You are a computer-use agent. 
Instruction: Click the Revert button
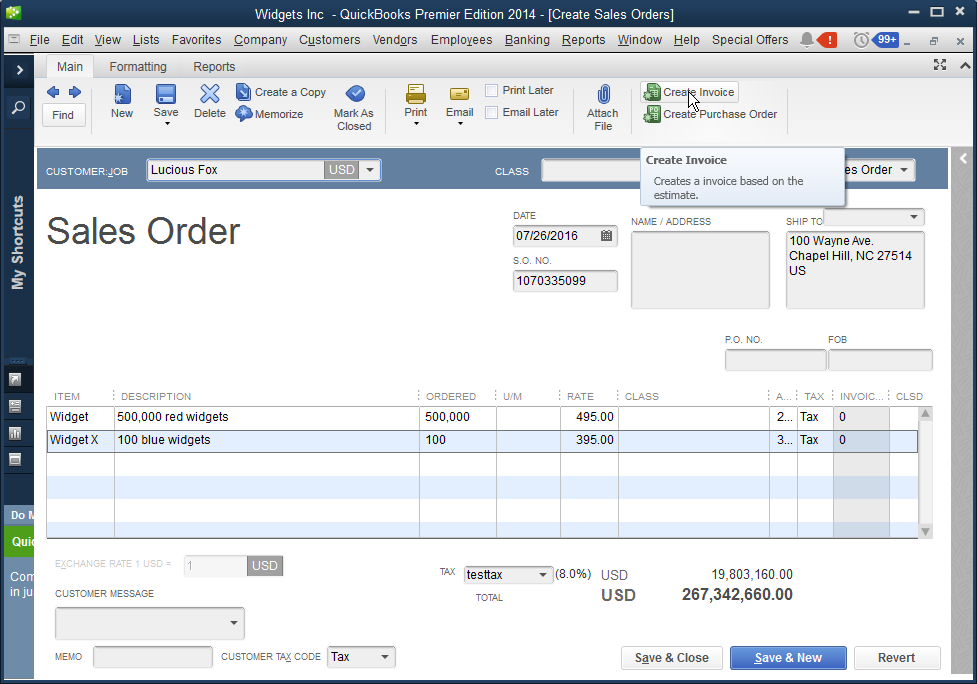tap(897, 658)
